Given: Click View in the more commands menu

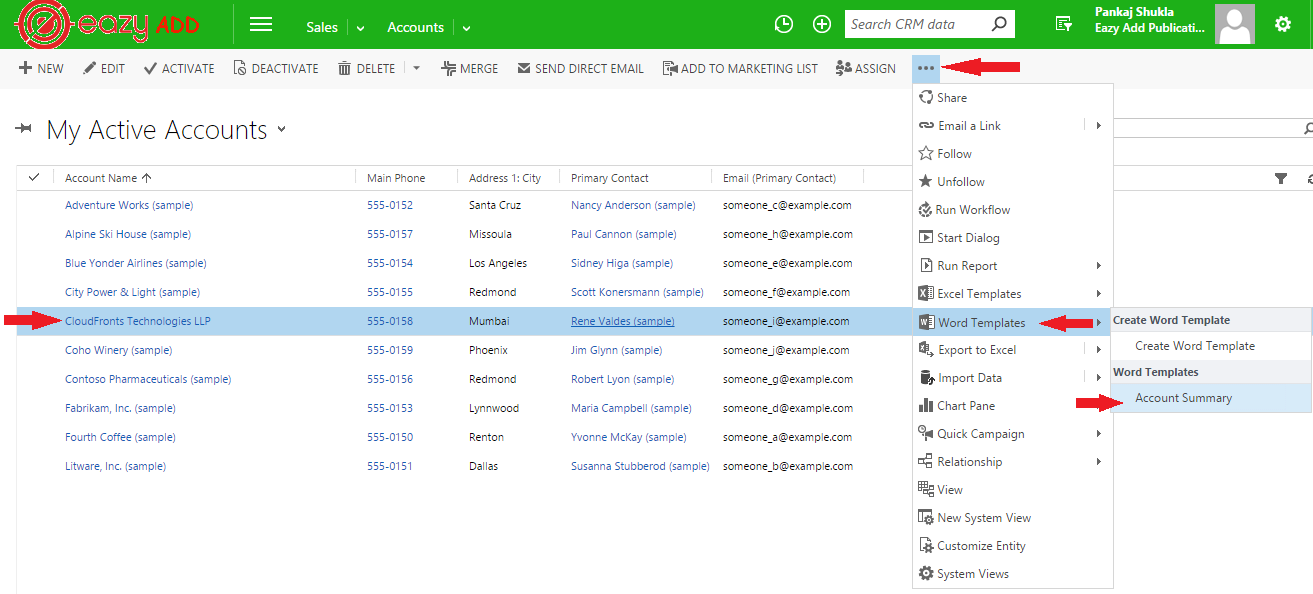Looking at the screenshot, I should (x=1012, y=490).
